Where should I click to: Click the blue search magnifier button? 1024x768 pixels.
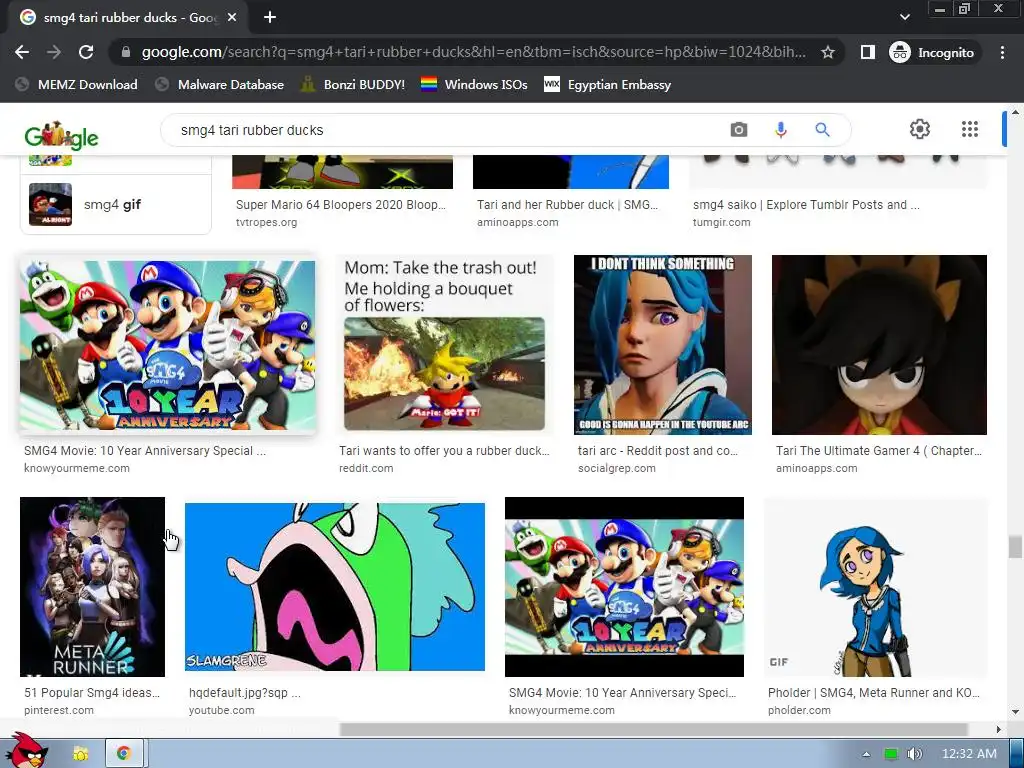pos(822,130)
